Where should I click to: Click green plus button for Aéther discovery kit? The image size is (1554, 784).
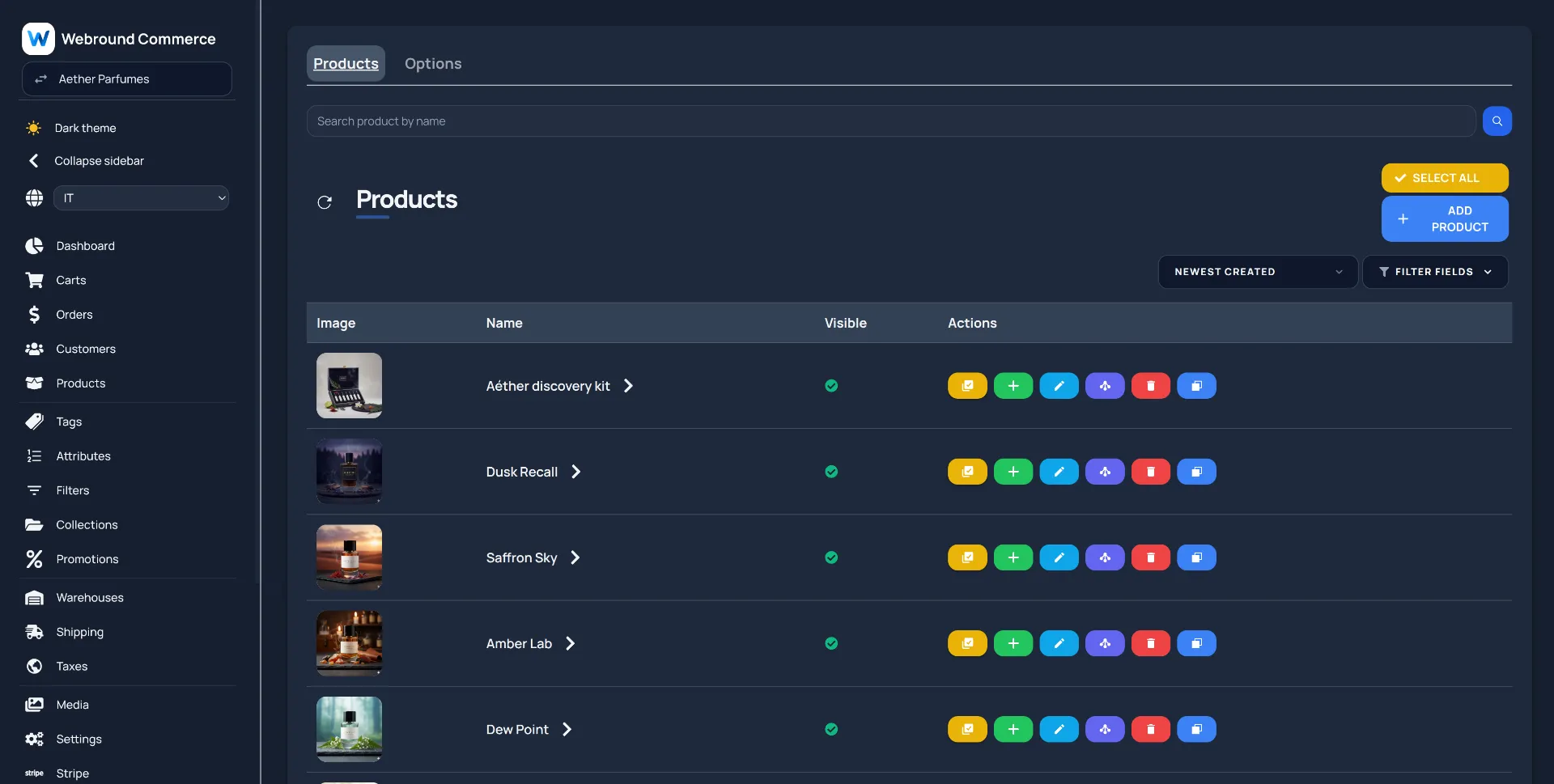(1013, 386)
